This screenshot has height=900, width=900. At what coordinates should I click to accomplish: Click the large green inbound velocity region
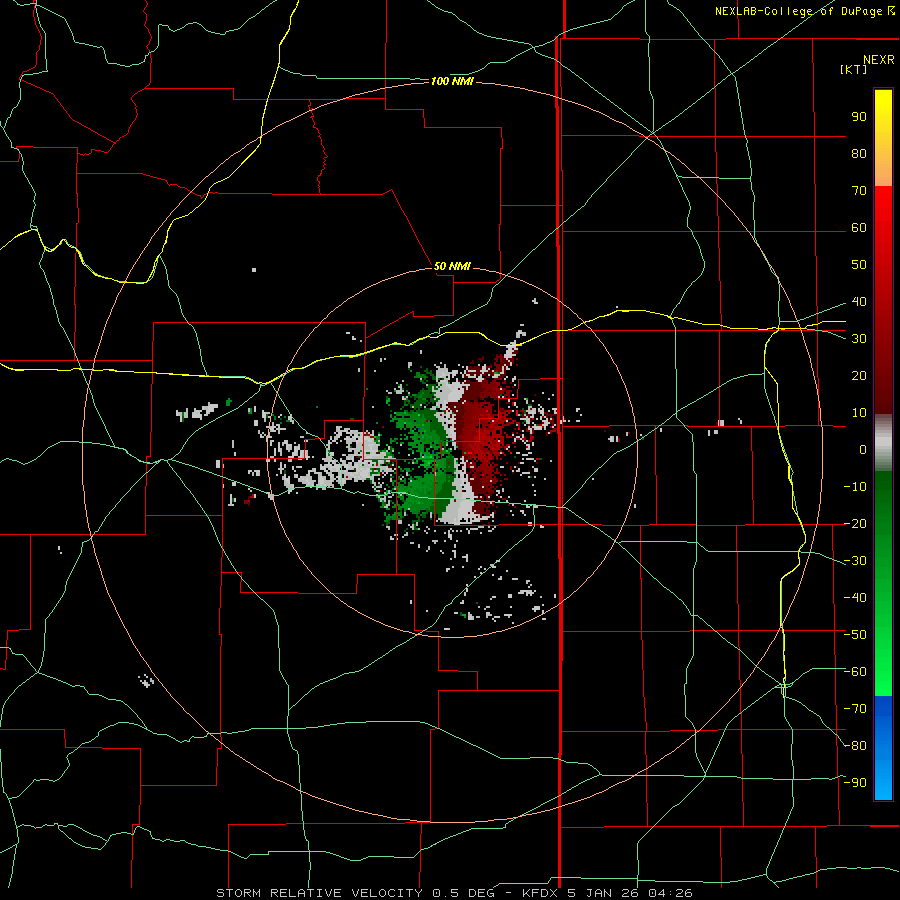coord(422,448)
